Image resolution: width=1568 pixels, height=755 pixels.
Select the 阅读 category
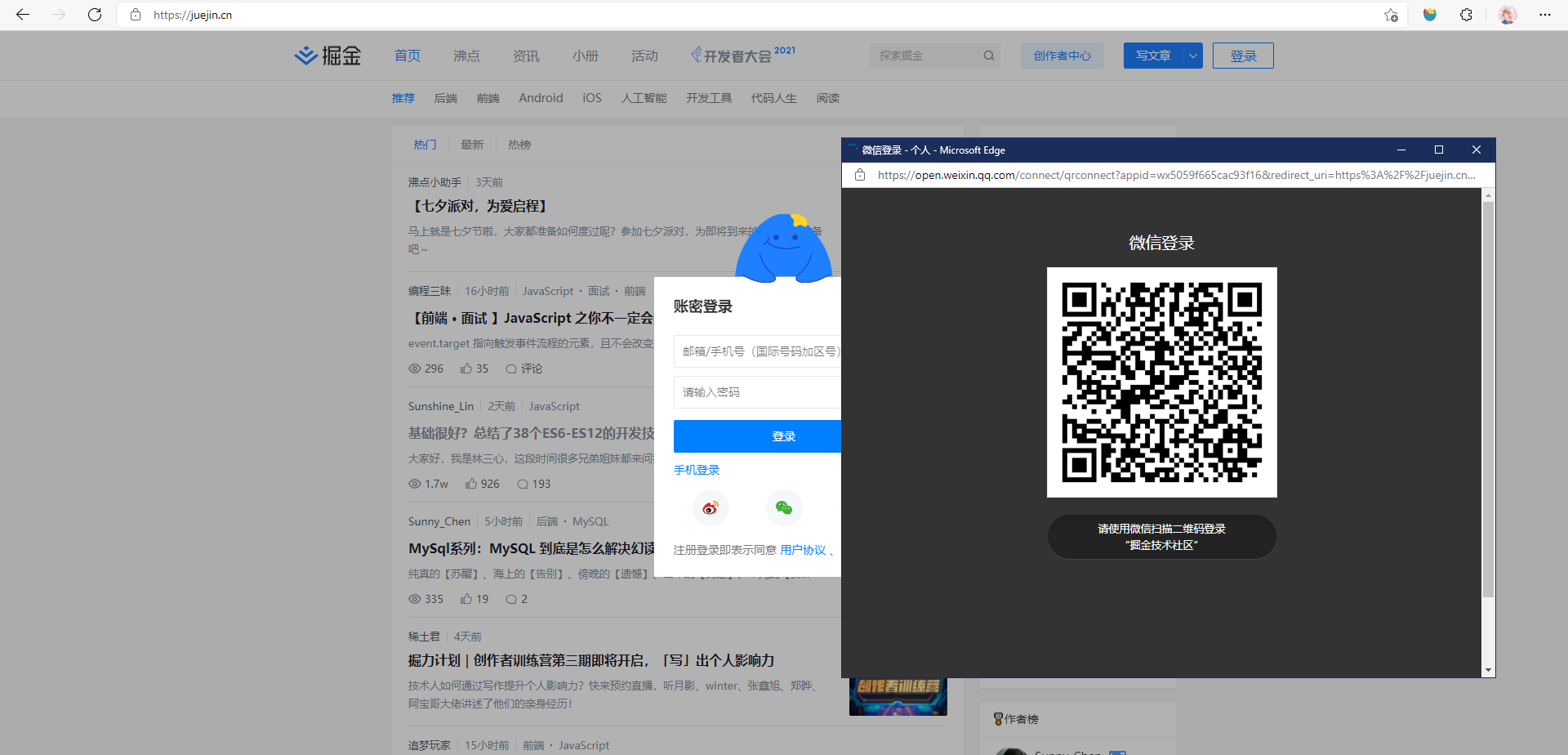(828, 98)
